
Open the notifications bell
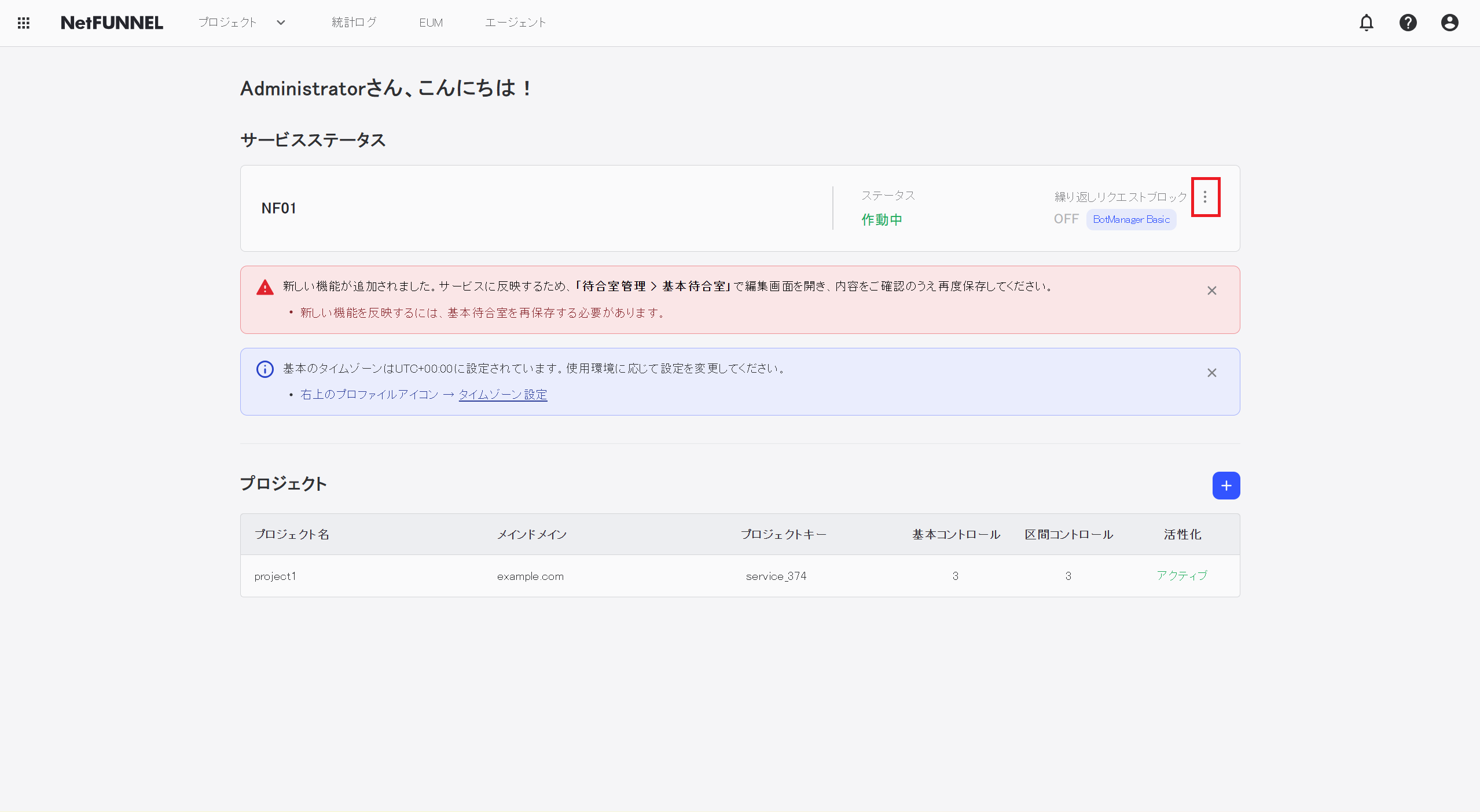pyautogui.click(x=1367, y=23)
